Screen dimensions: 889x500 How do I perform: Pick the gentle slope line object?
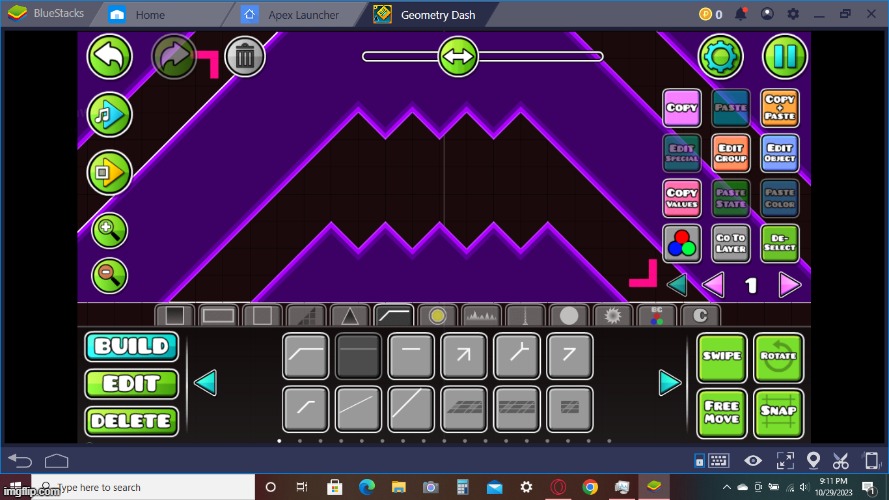358,409
